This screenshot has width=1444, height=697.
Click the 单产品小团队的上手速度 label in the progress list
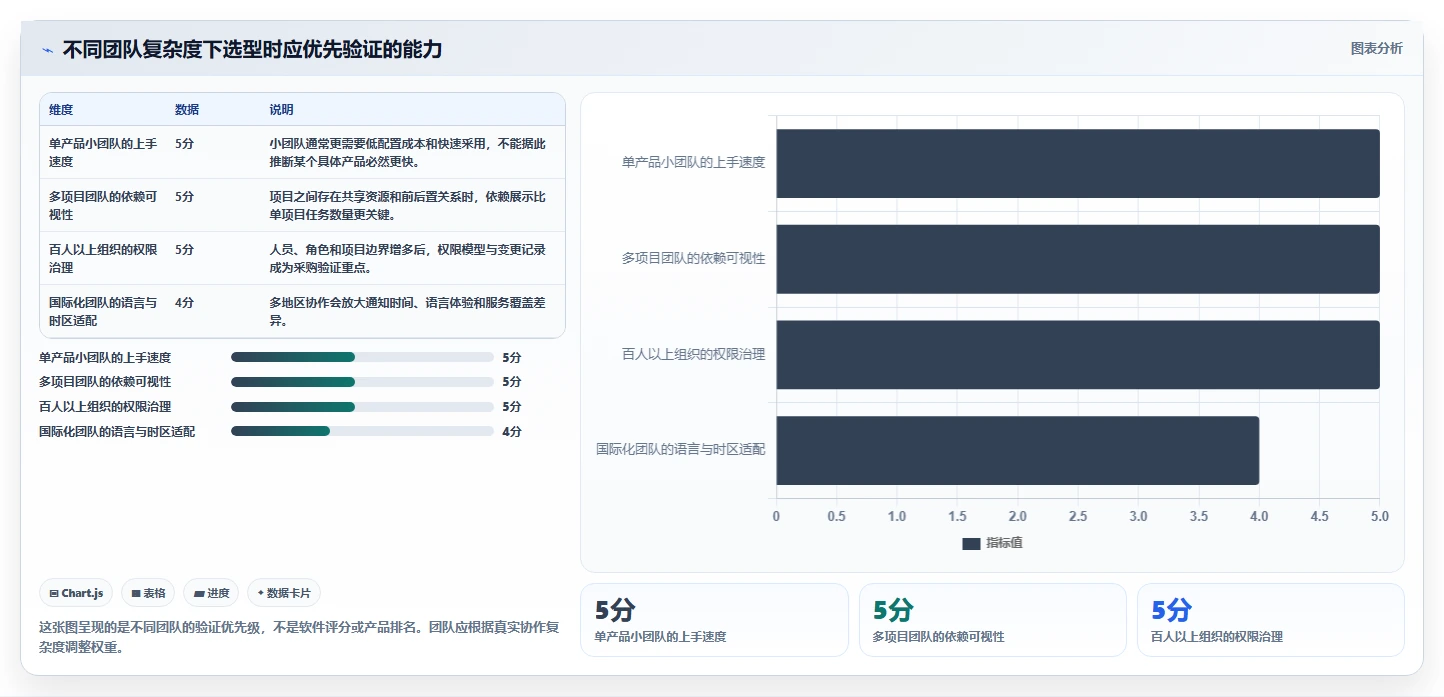coord(105,357)
